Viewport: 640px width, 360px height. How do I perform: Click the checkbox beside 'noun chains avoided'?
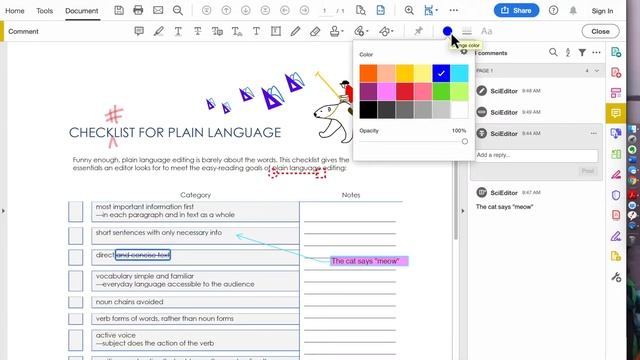click(x=76, y=302)
